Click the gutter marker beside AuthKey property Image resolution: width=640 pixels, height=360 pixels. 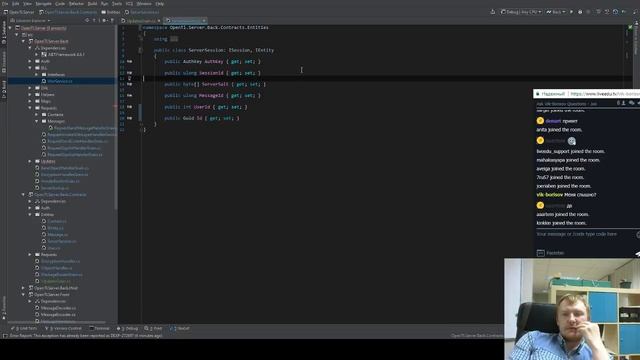tap(129, 61)
